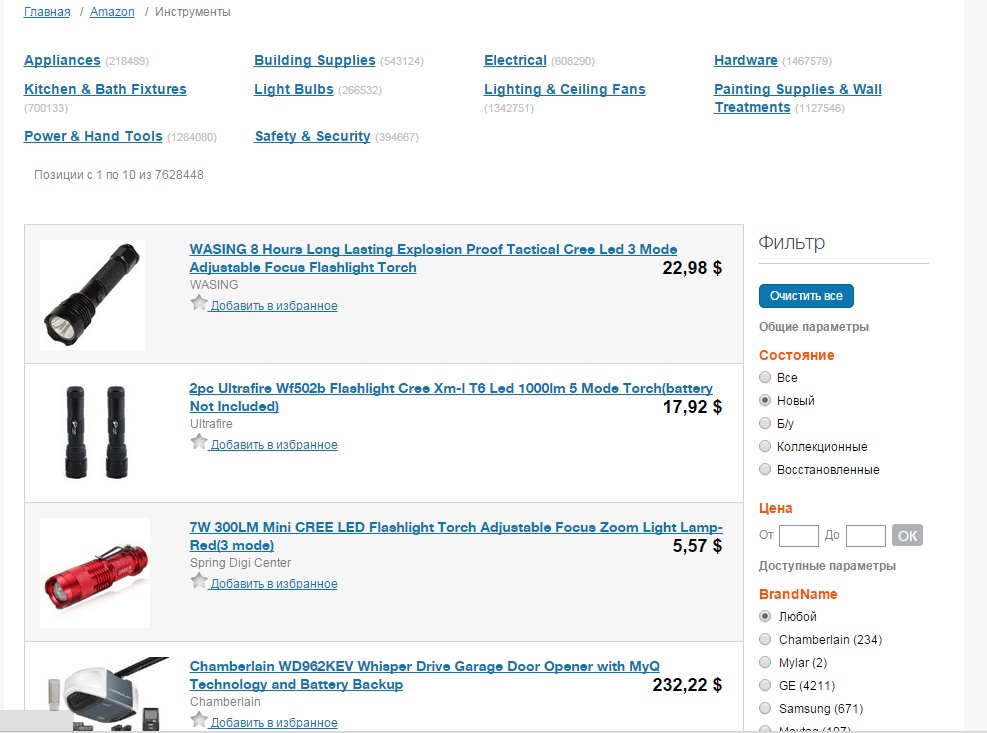Open WASING black flashlight product image
This screenshot has width=987, height=733.
(92, 295)
